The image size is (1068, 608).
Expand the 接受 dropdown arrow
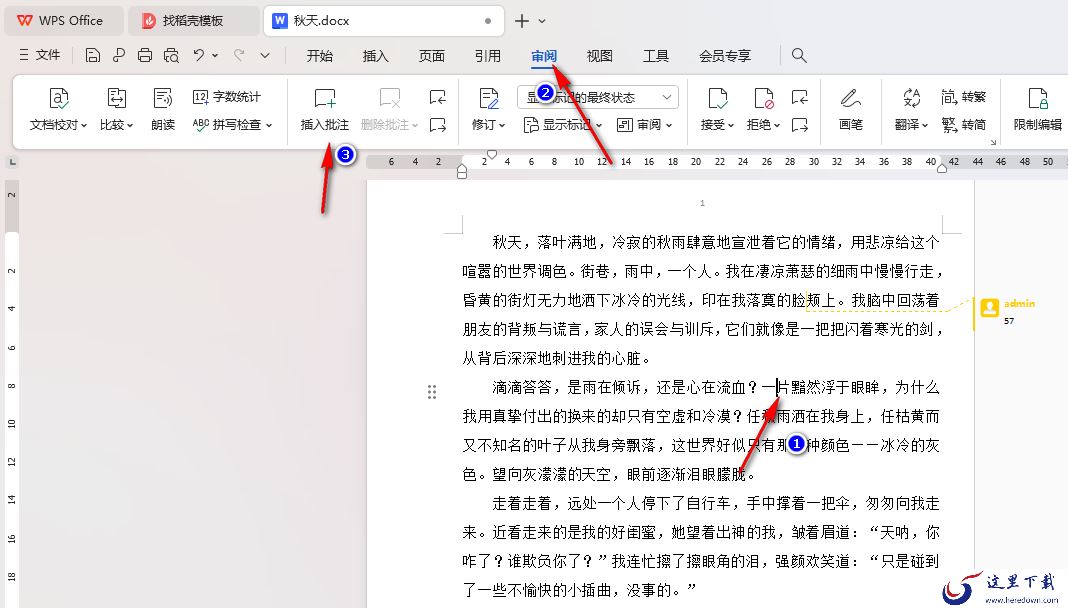pos(730,125)
